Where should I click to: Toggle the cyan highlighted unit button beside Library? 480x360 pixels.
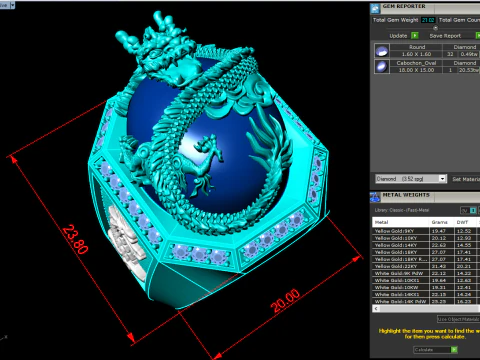473,210
